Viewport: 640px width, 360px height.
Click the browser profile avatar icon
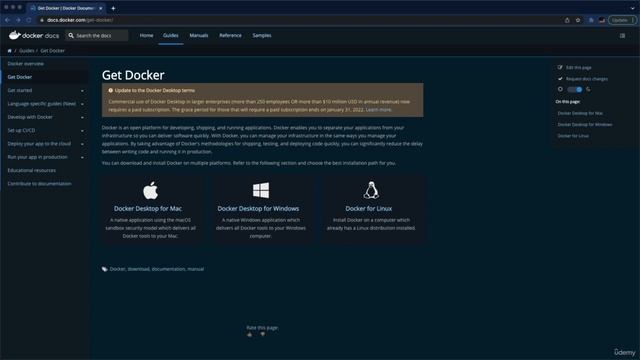click(x=602, y=20)
